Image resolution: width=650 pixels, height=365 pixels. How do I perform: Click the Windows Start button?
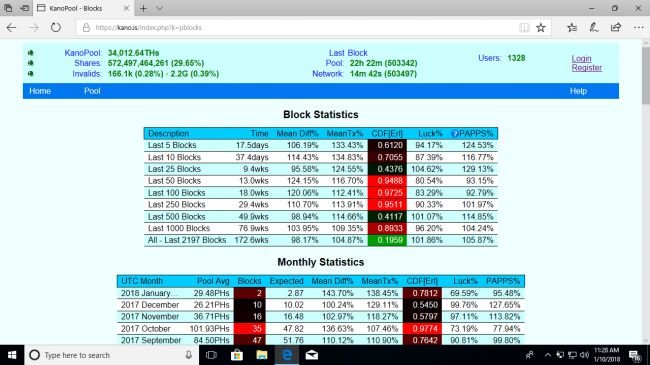pos(12,355)
